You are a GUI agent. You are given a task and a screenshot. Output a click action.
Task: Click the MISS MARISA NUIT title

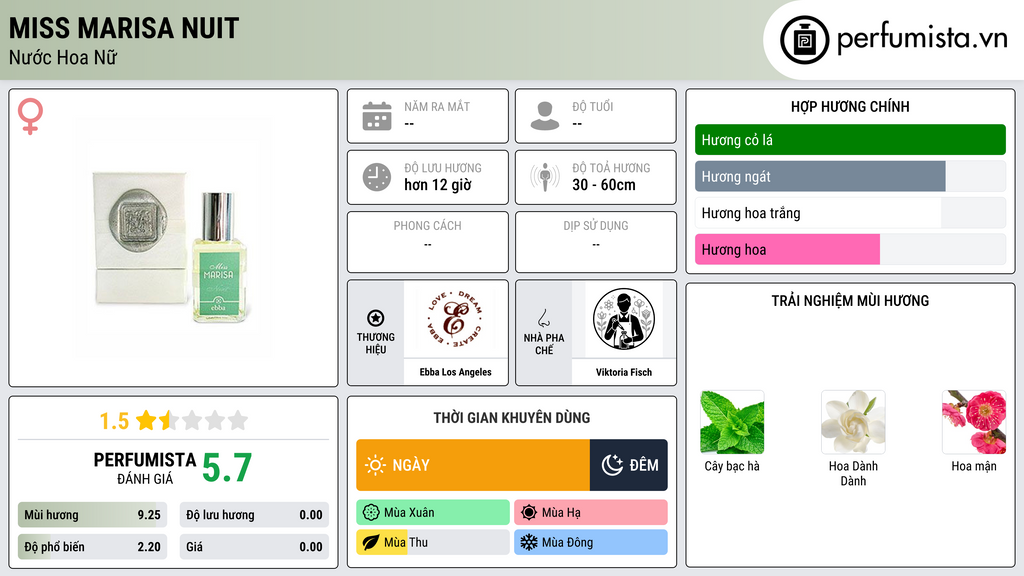[x=124, y=28]
